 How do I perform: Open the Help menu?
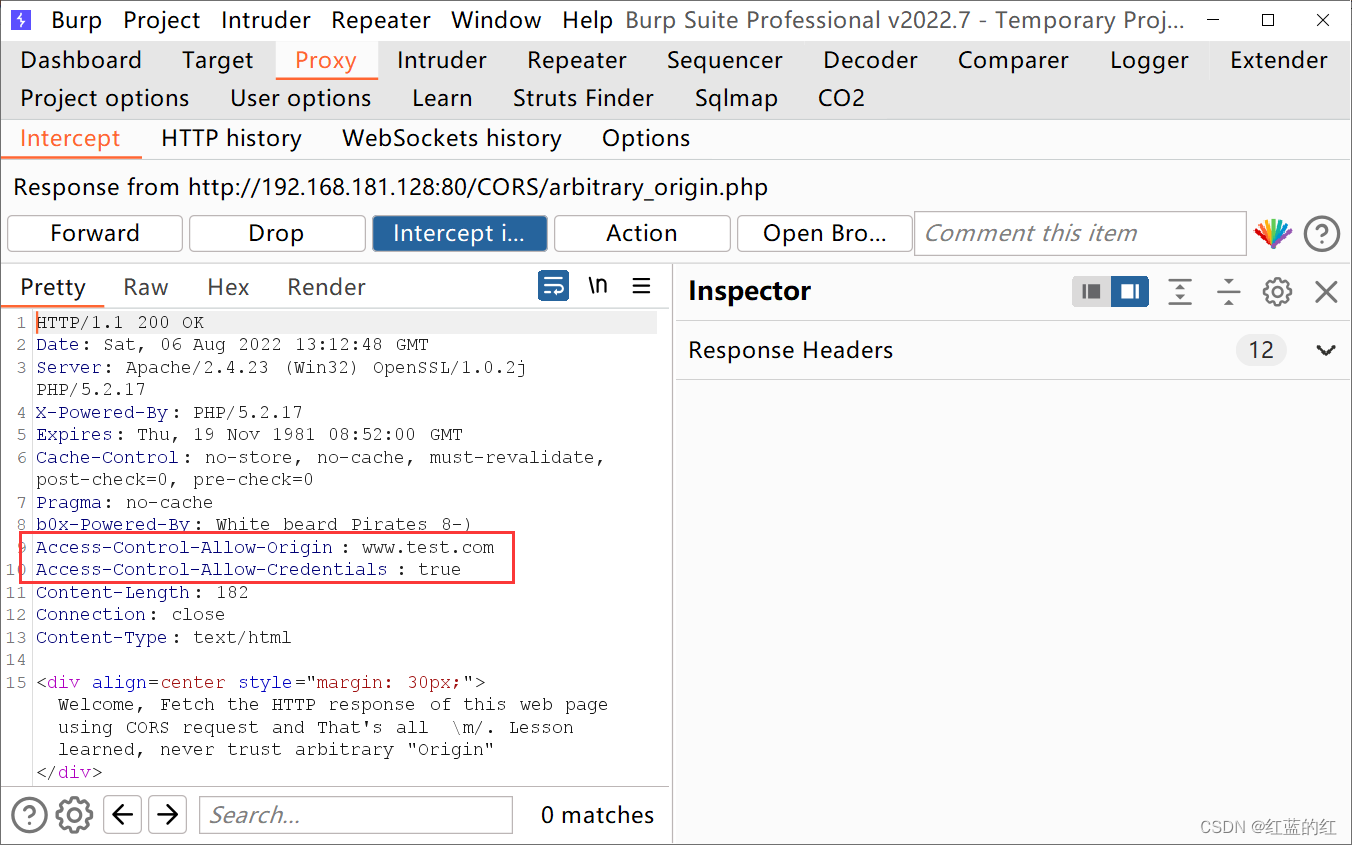(x=587, y=20)
